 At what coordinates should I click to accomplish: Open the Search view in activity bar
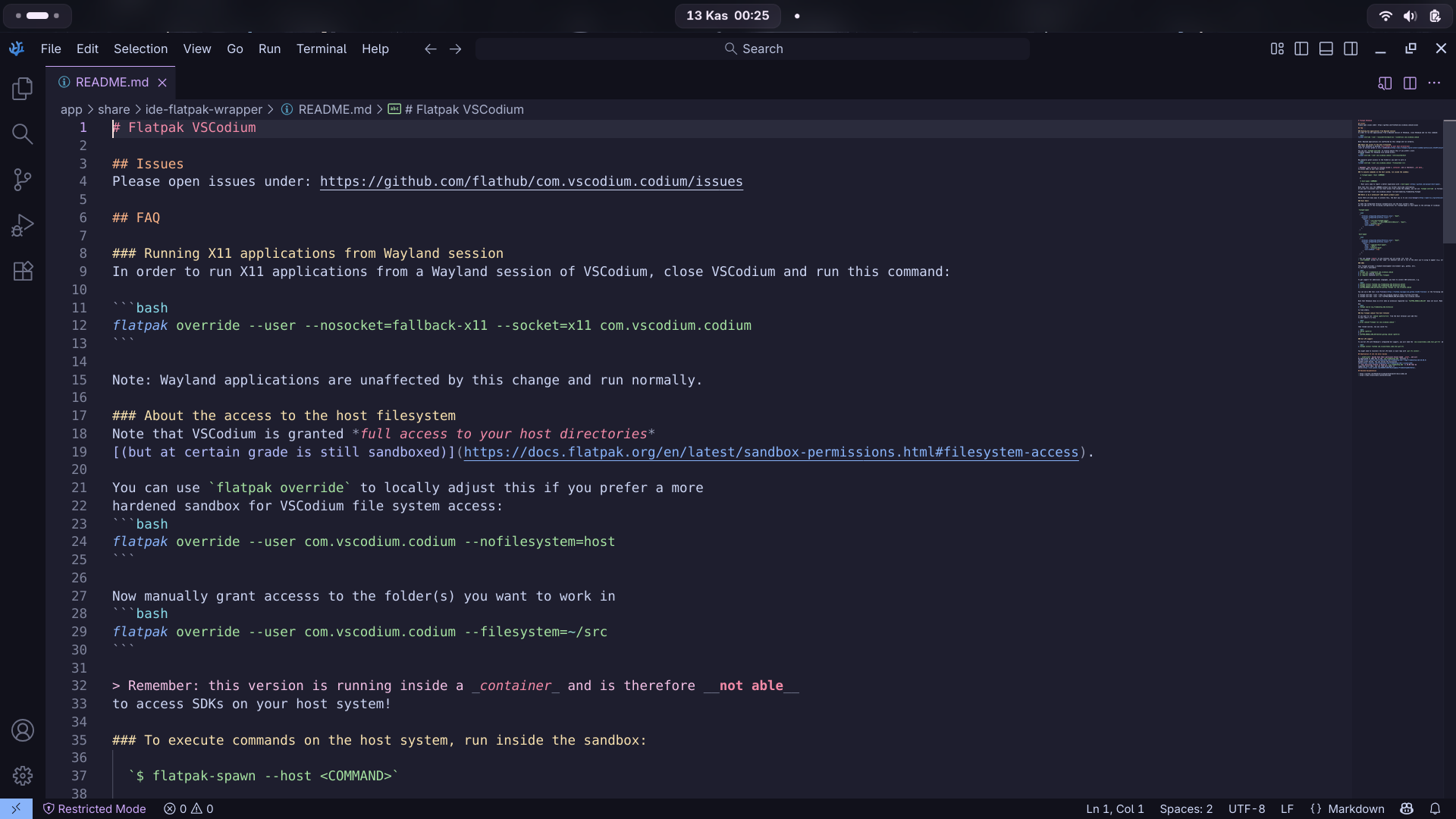[x=23, y=134]
